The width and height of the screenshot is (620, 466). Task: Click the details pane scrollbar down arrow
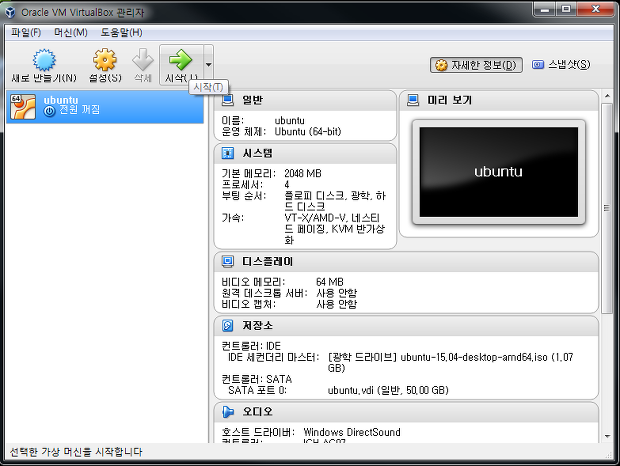pos(607,436)
